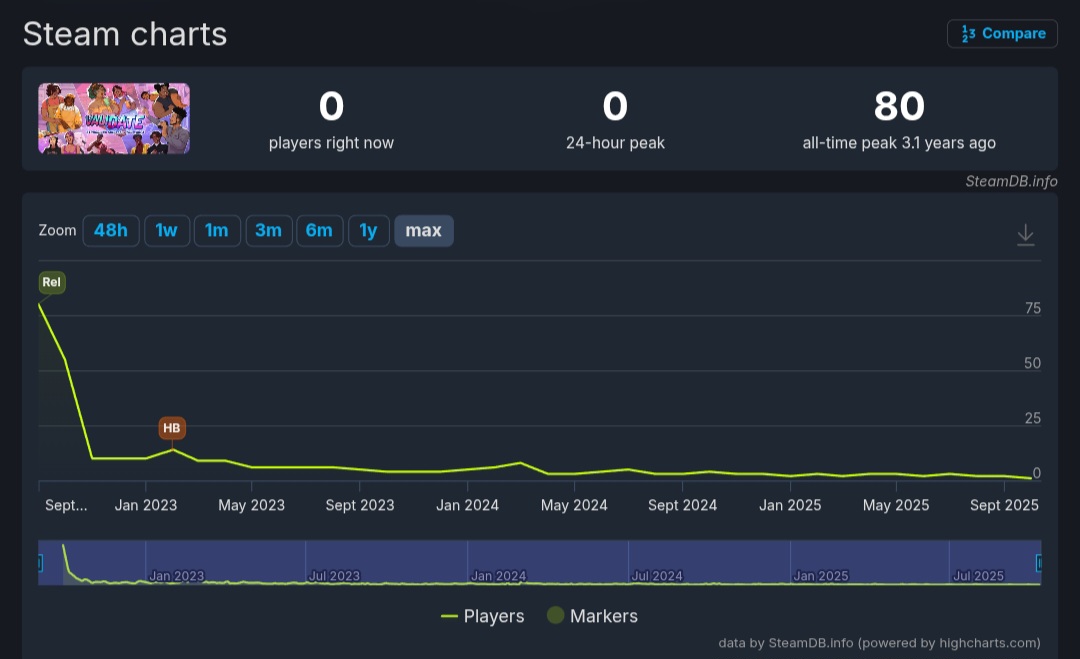The height and width of the screenshot is (659, 1080).
Task: Click the all-time peak value 80
Action: tap(899, 106)
